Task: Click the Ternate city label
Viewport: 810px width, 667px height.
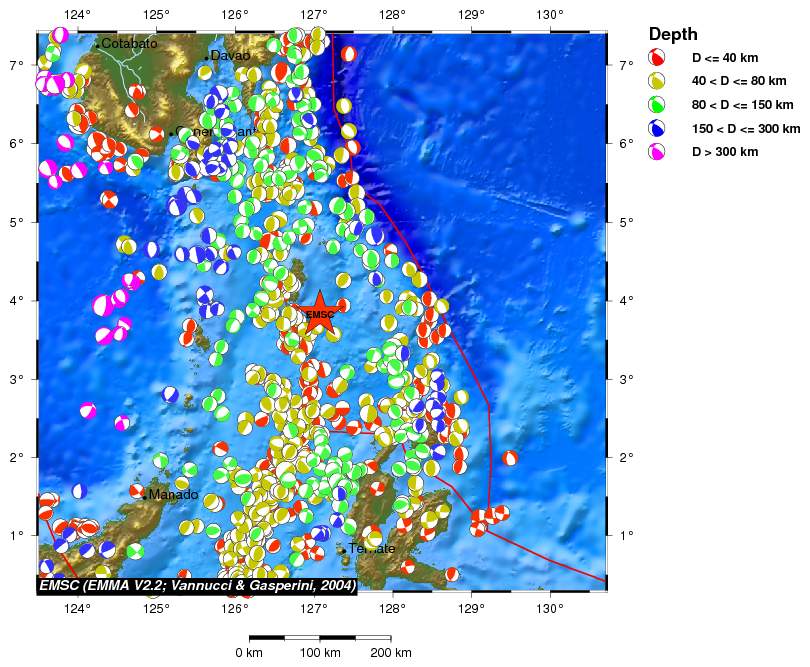Action: pyautogui.click(x=372, y=549)
